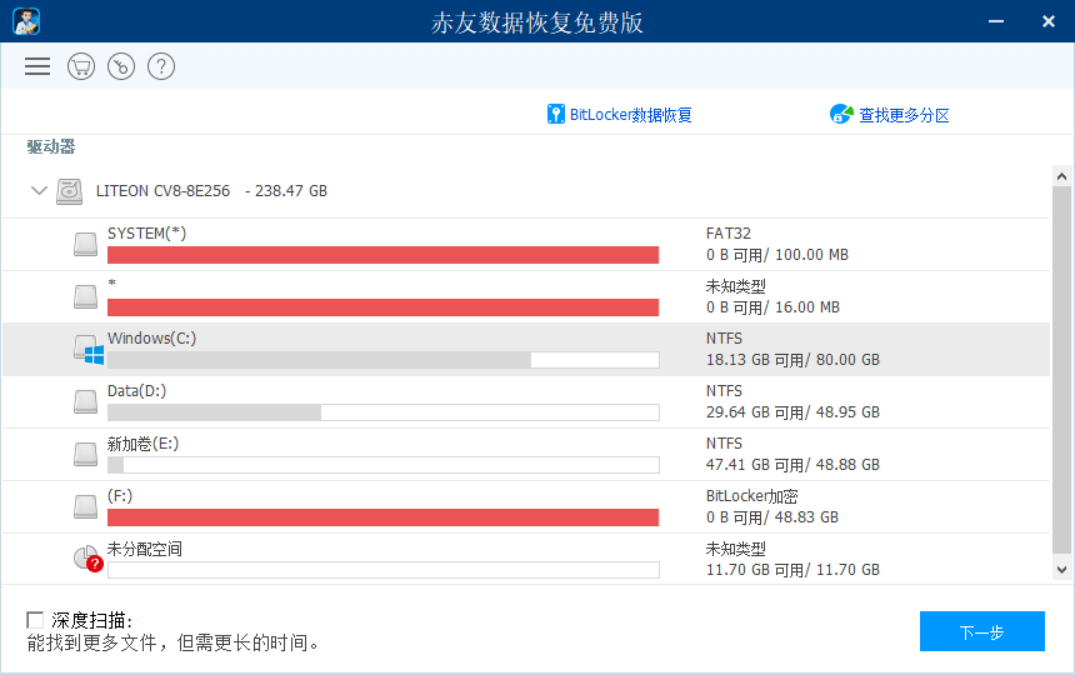This screenshot has height=675, width=1075.
Task: Click the app logo icon in title bar
Action: [26, 21]
